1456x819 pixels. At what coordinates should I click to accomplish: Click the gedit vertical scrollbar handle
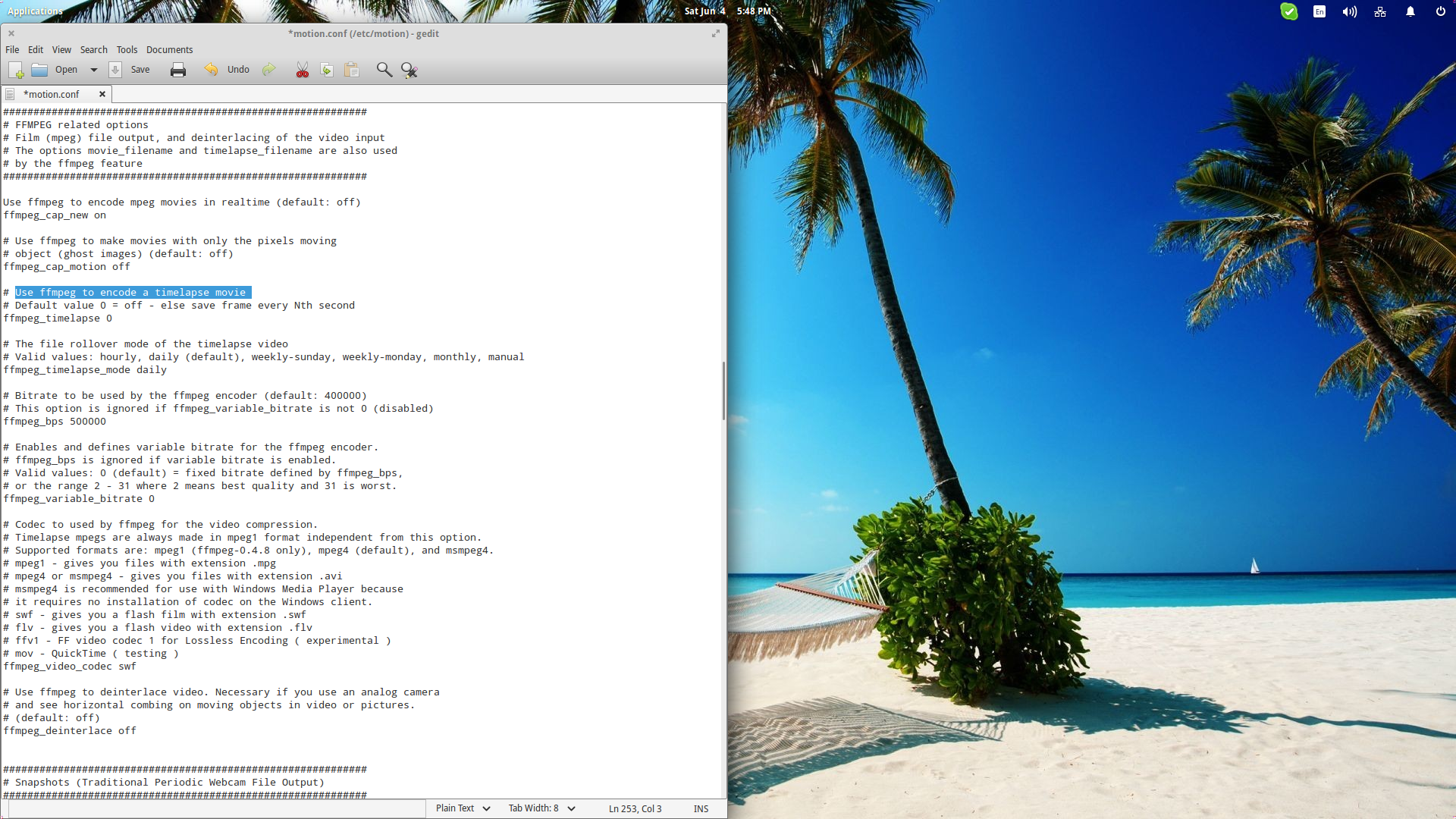[x=723, y=391]
